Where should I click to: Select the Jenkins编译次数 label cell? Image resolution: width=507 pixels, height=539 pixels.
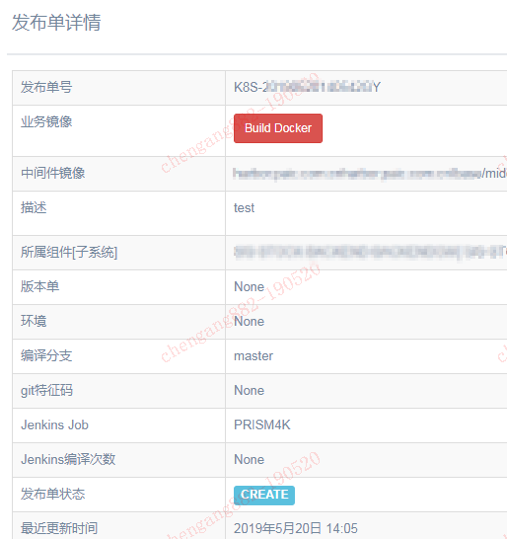point(119,460)
